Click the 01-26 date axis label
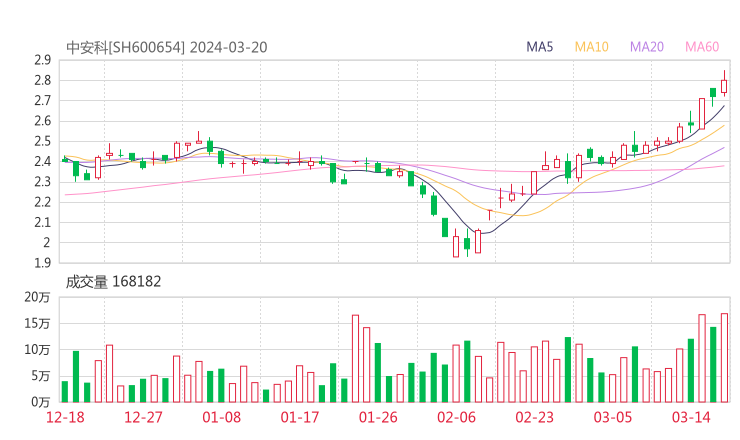The height and width of the screenshot is (440, 740). pos(378,417)
